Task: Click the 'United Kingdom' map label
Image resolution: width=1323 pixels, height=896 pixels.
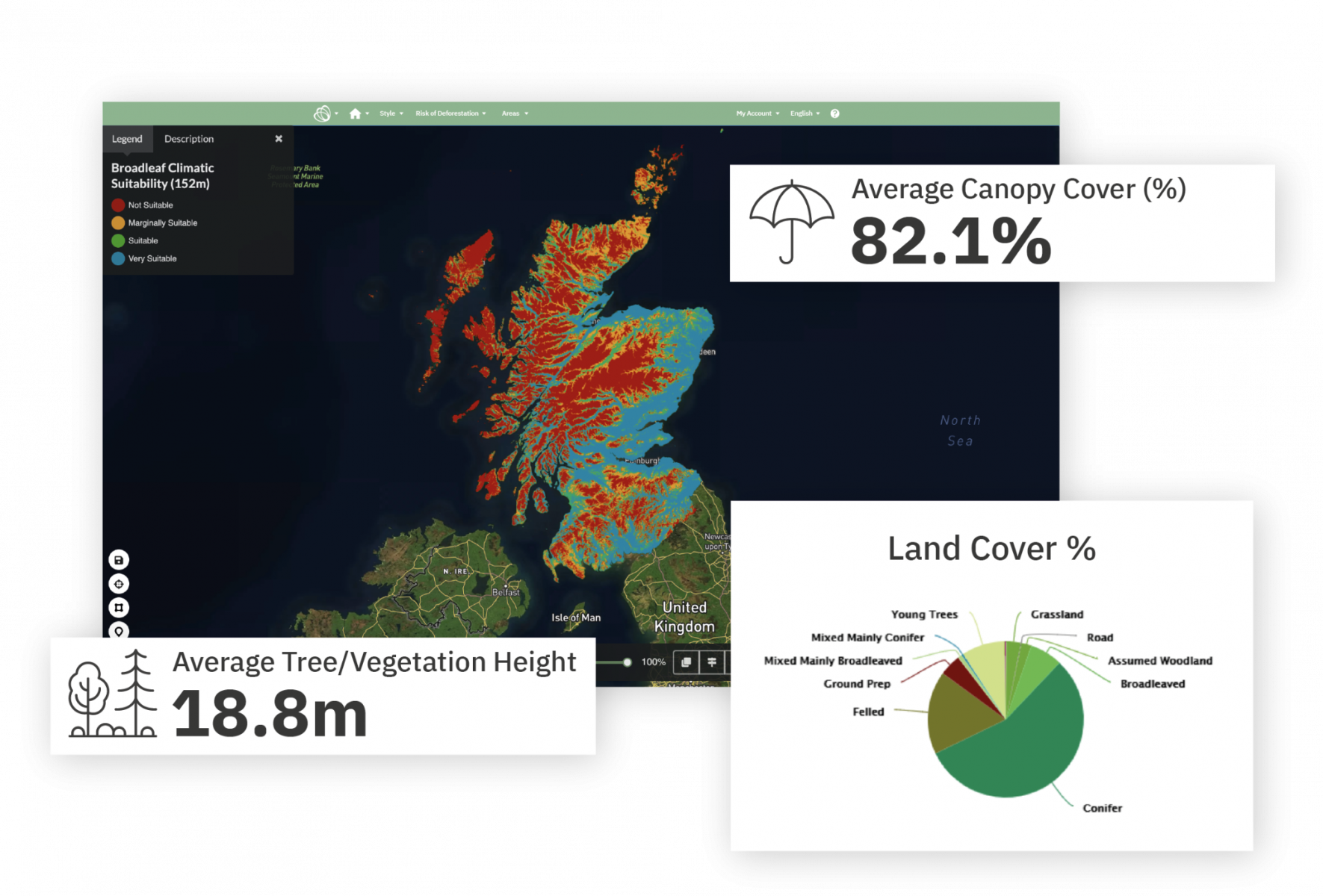Action: (x=684, y=617)
